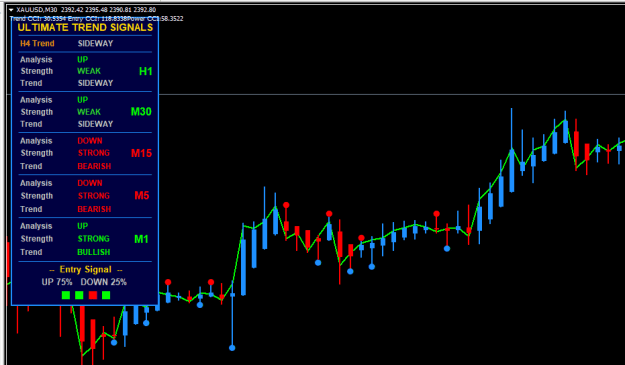Screen dimensions: 625x365
Task: Click WEAK strength value in M30 section
Action: (89, 112)
